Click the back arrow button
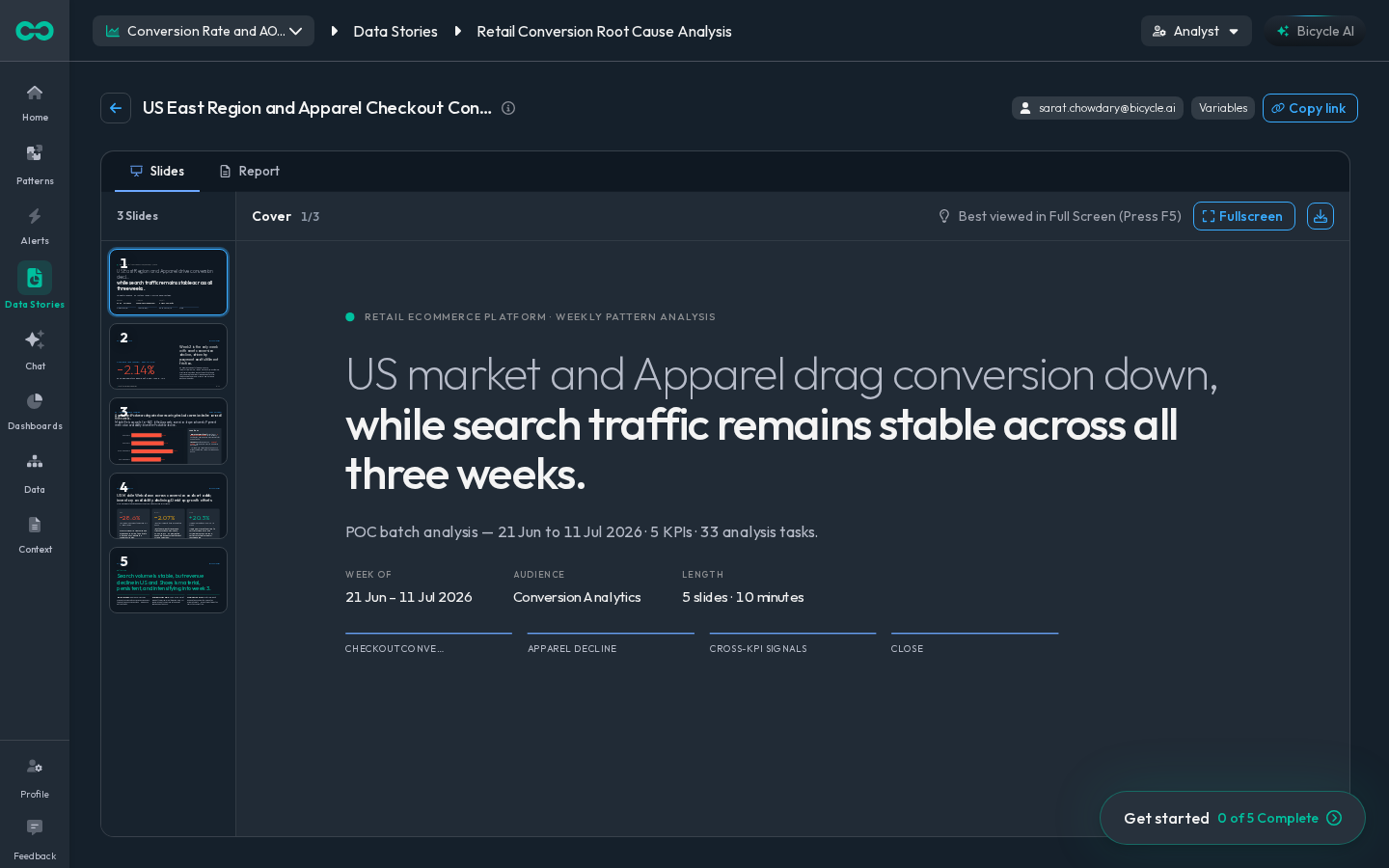This screenshot has height=868, width=1389. (116, 108)
